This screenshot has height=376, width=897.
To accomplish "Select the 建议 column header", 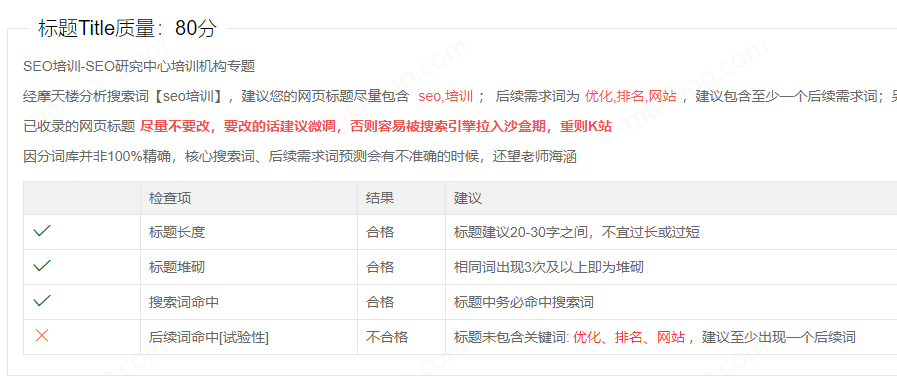I will (x=468, y=198).
